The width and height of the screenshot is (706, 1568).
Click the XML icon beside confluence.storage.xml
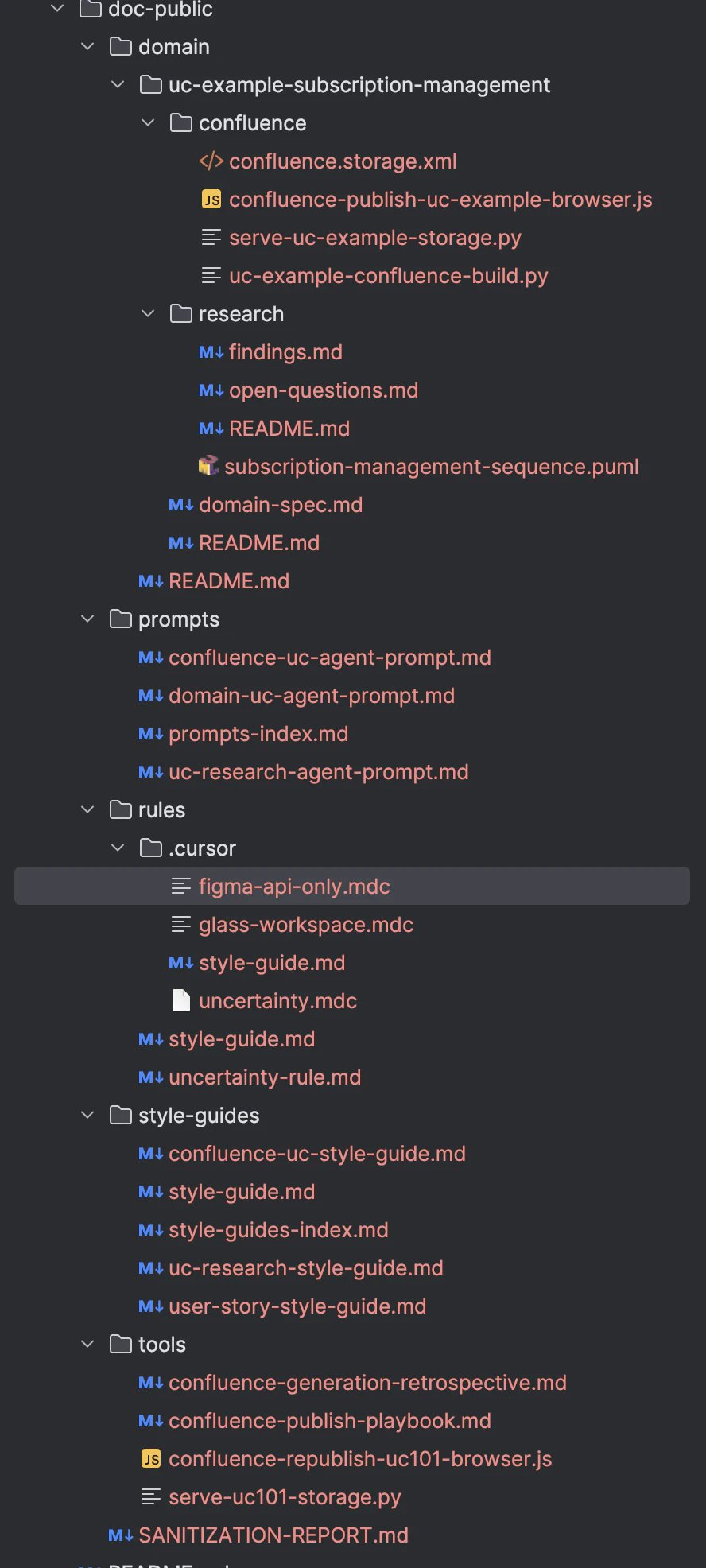click(x=211, y=161)
